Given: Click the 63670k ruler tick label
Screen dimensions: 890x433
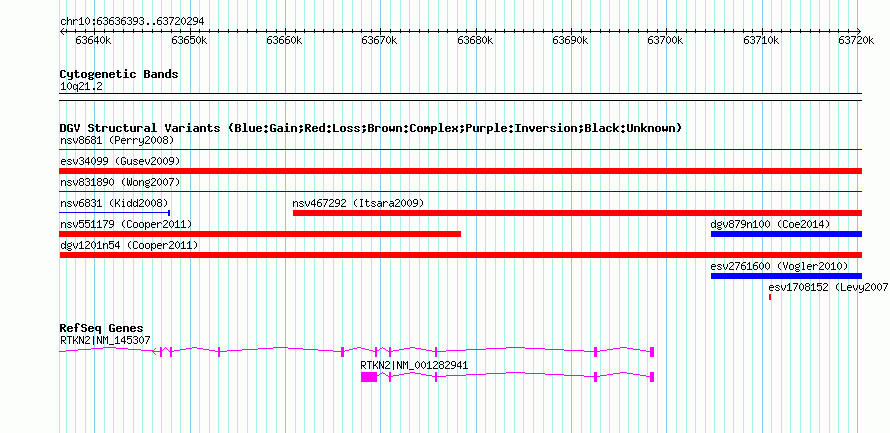Looking at the screenshot, I should (x=380, y=41).
